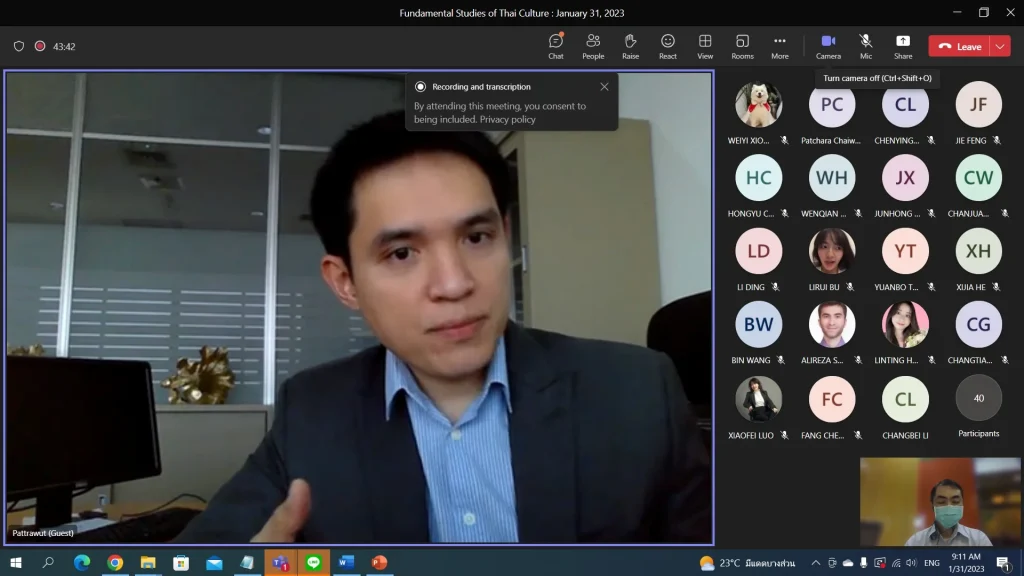Show the People participants list

593,45
